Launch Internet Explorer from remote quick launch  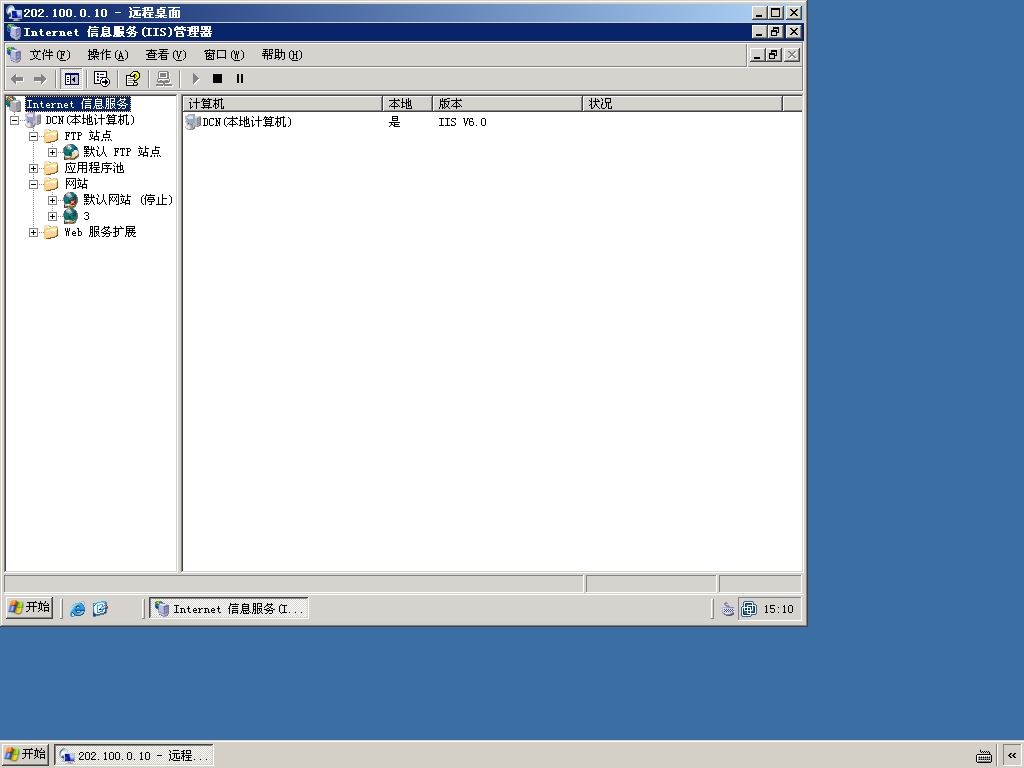coord(78,609)
